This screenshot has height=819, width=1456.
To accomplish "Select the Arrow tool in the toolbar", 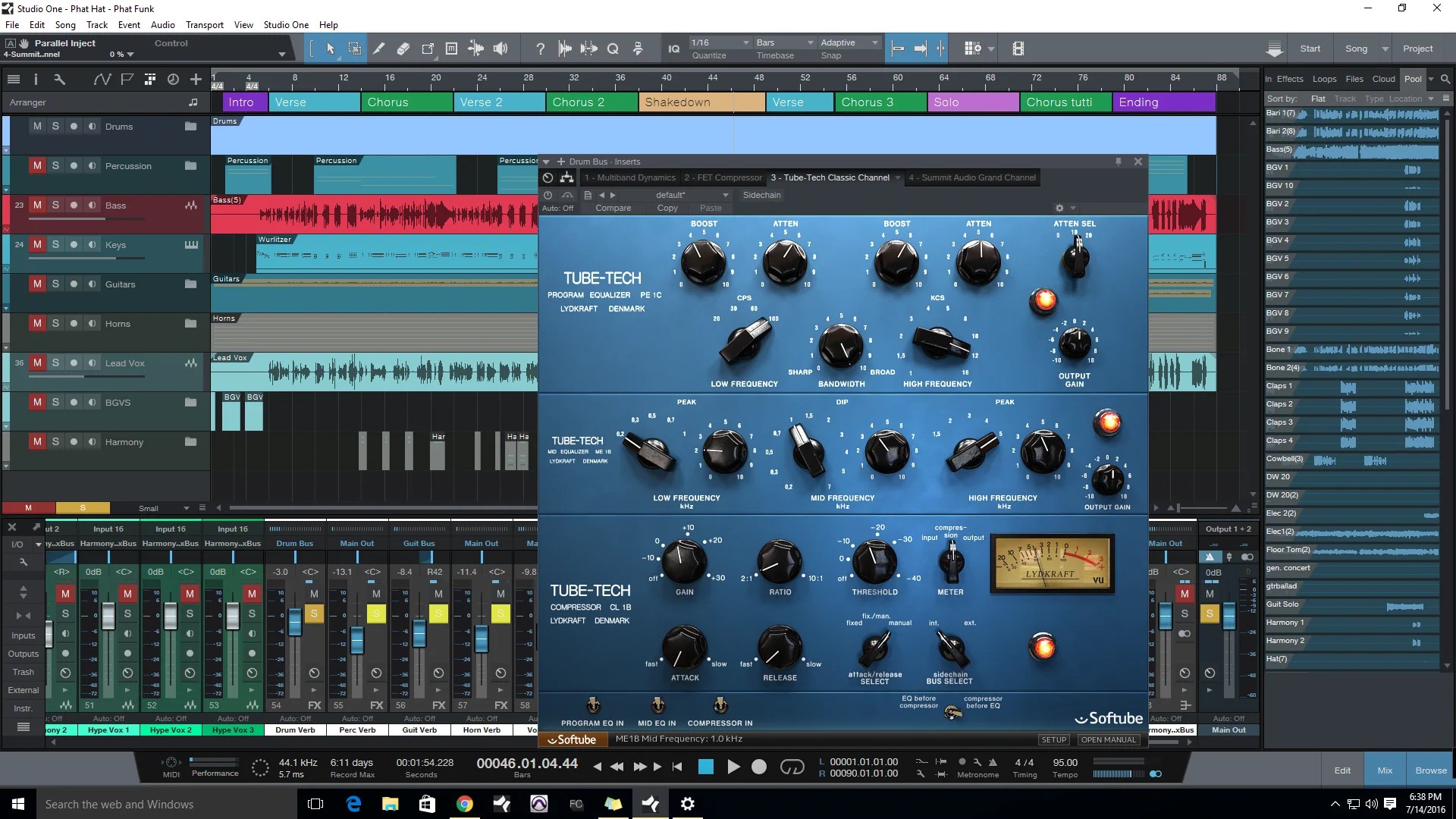I will (x=331, y=48).
